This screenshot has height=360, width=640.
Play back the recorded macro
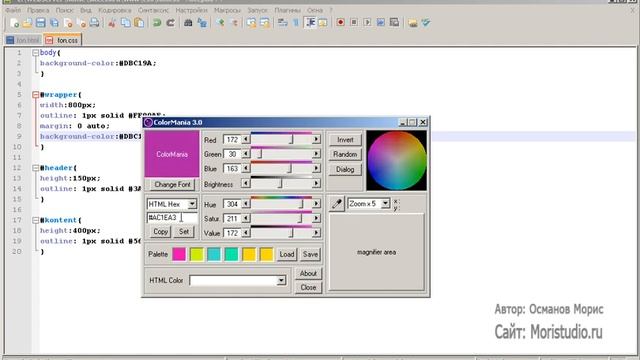tap(367, 23)
